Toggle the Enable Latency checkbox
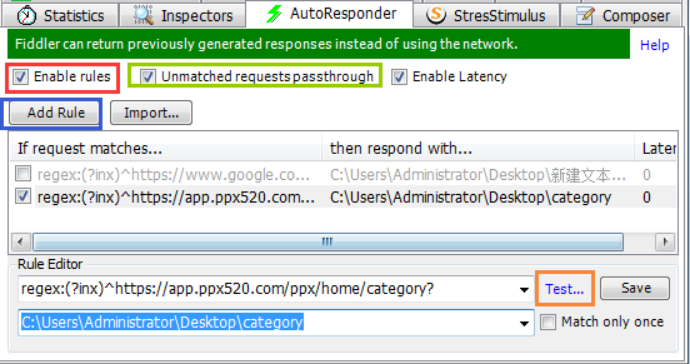Screen dimensions: 690x364 399,77
